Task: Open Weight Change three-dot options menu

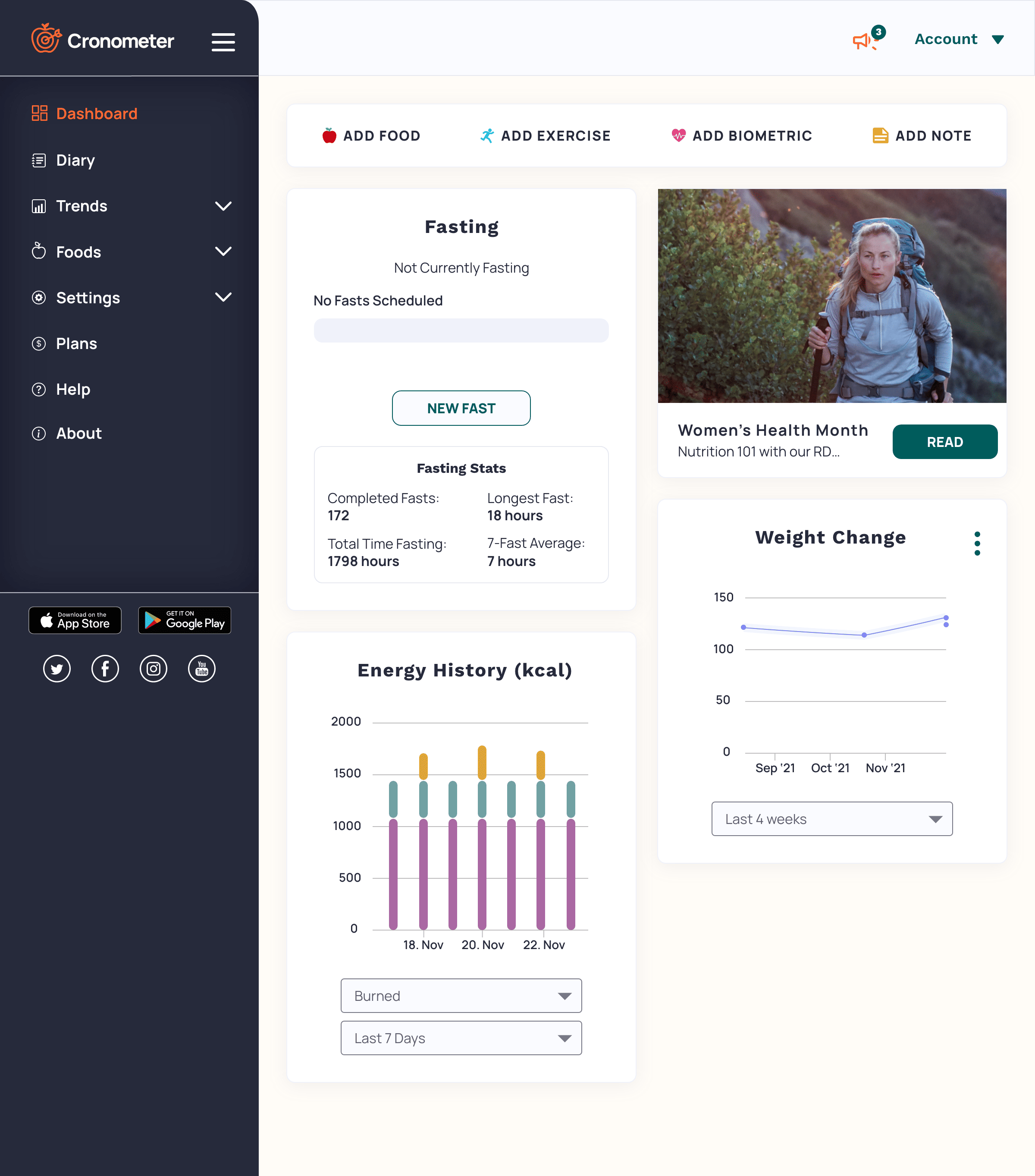Action: point(977,544)
